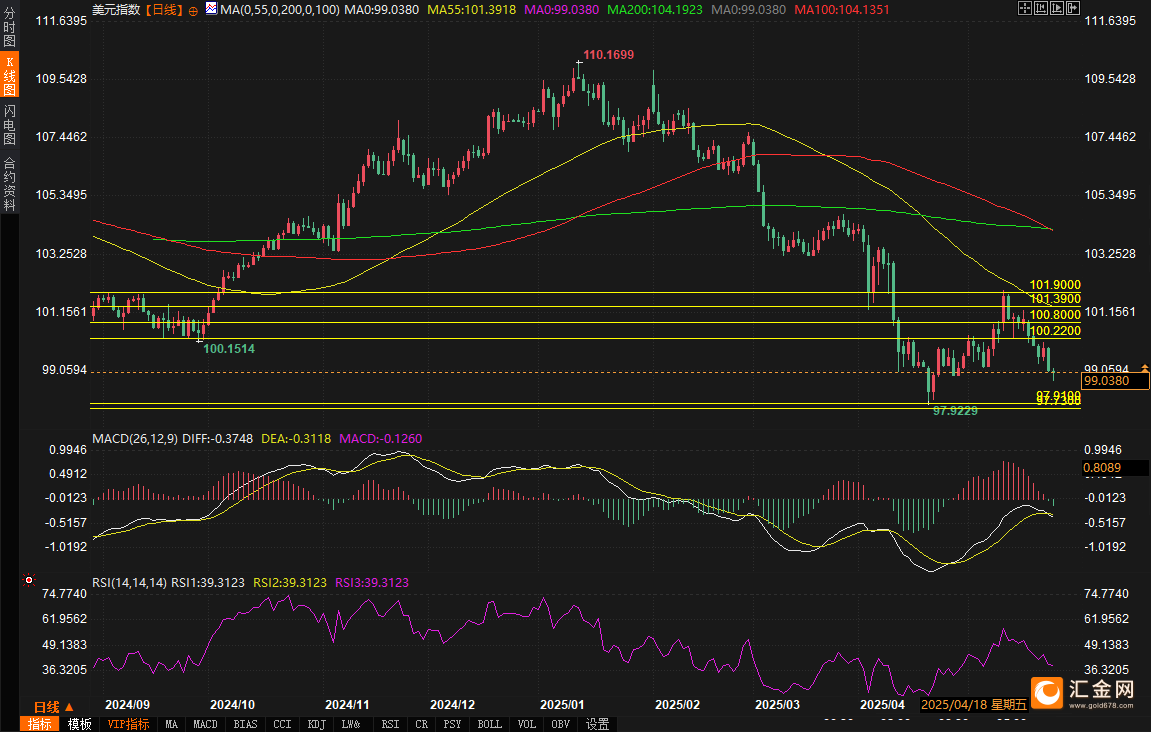Click the MA(0,55,0,200,0,100) parameters label

tap(280, 10)
